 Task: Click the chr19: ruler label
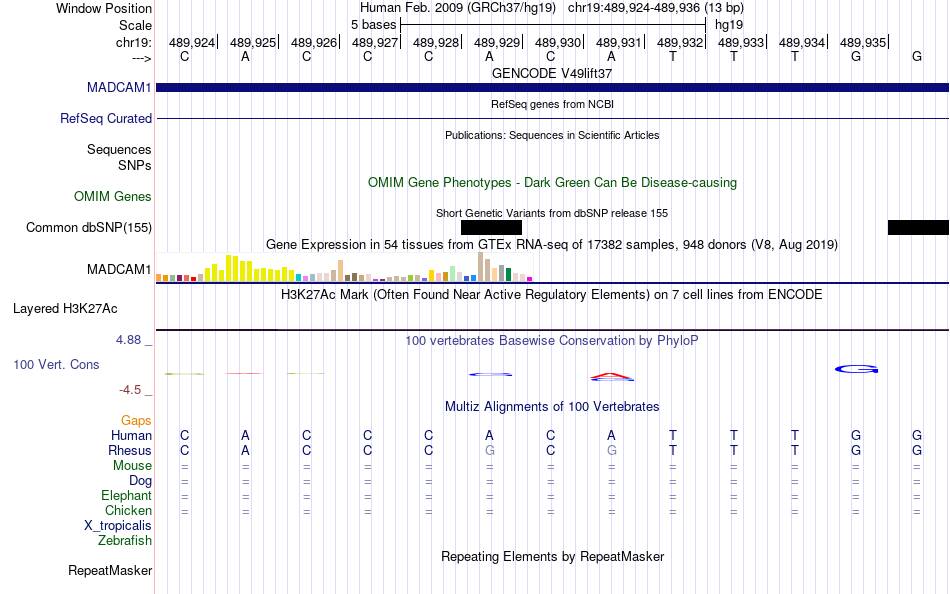pos(133,42)
